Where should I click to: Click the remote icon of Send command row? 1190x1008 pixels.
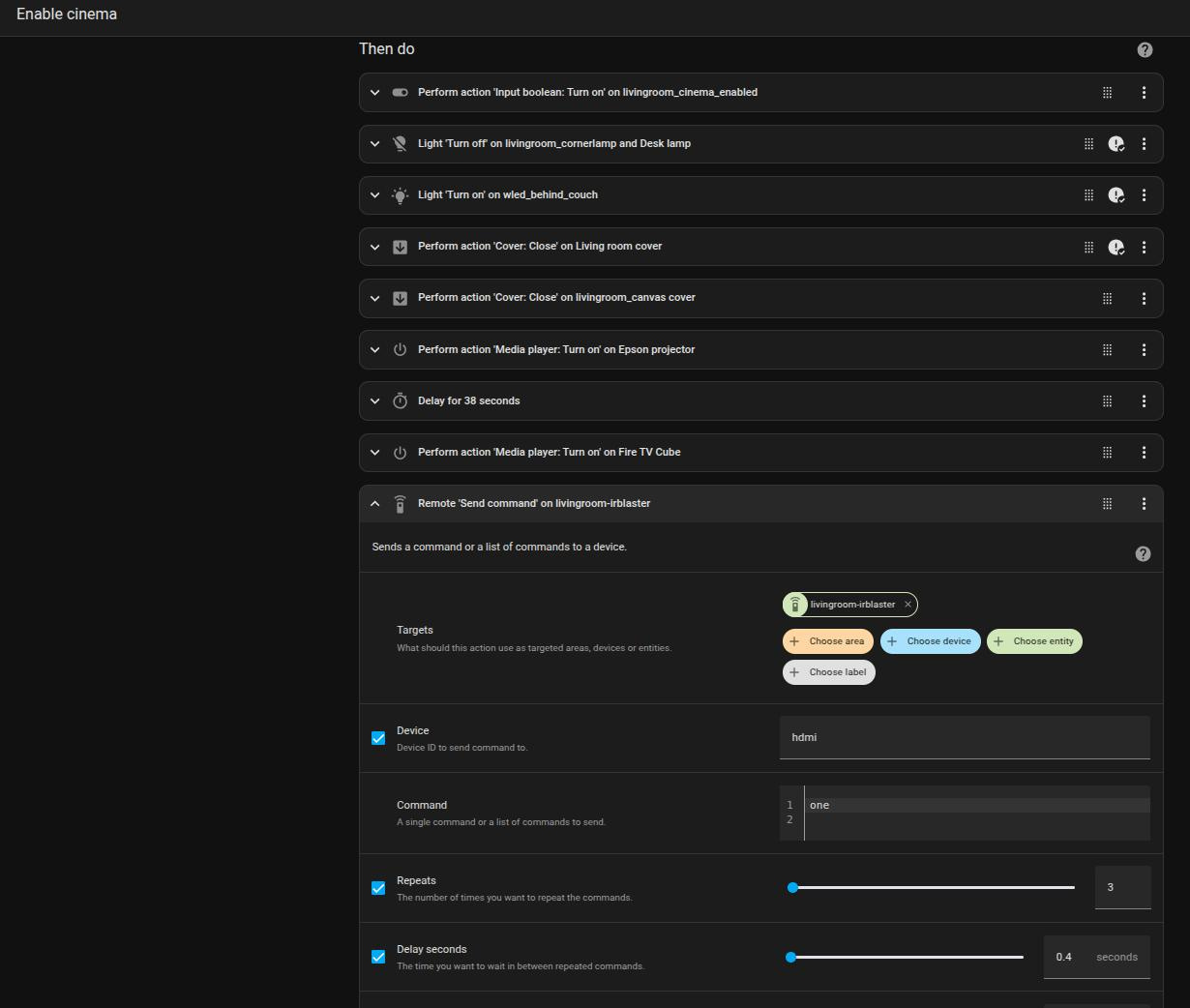click(400, 504)
